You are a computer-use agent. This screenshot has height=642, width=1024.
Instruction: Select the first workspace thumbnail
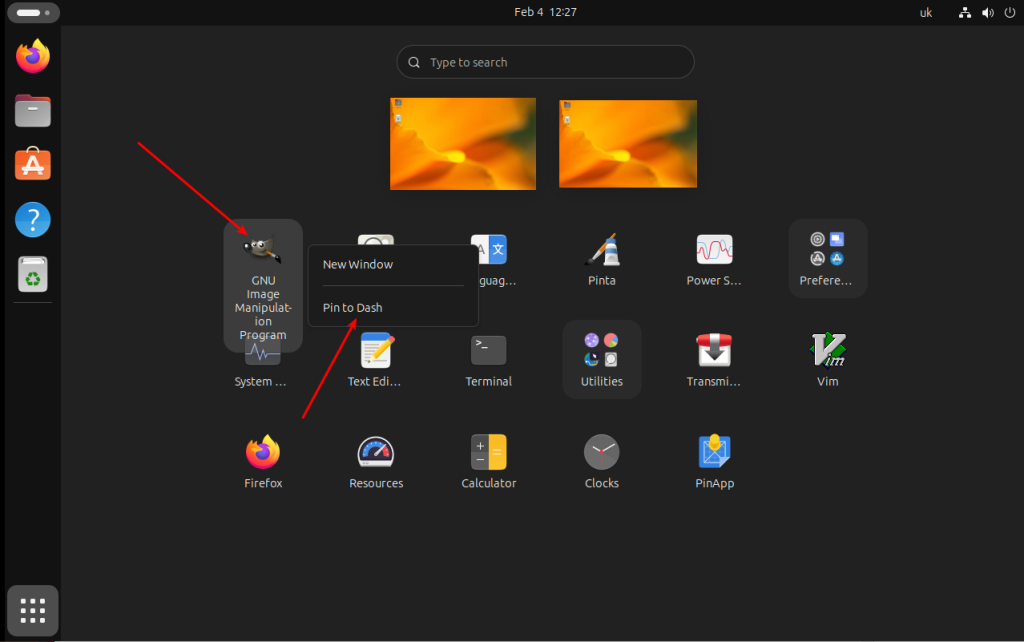coord(463,144)
